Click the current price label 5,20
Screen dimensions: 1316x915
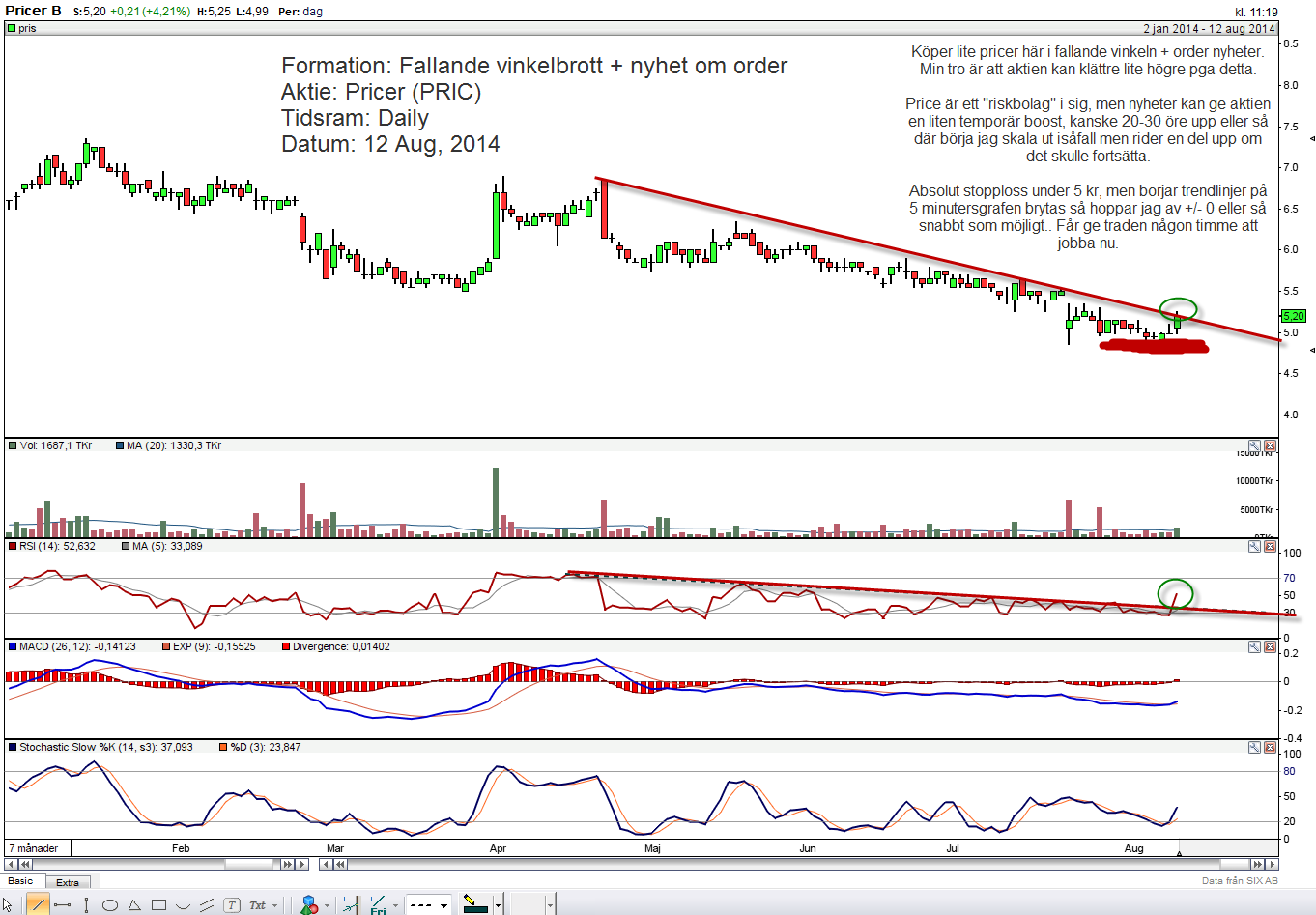coord(1294,316)
